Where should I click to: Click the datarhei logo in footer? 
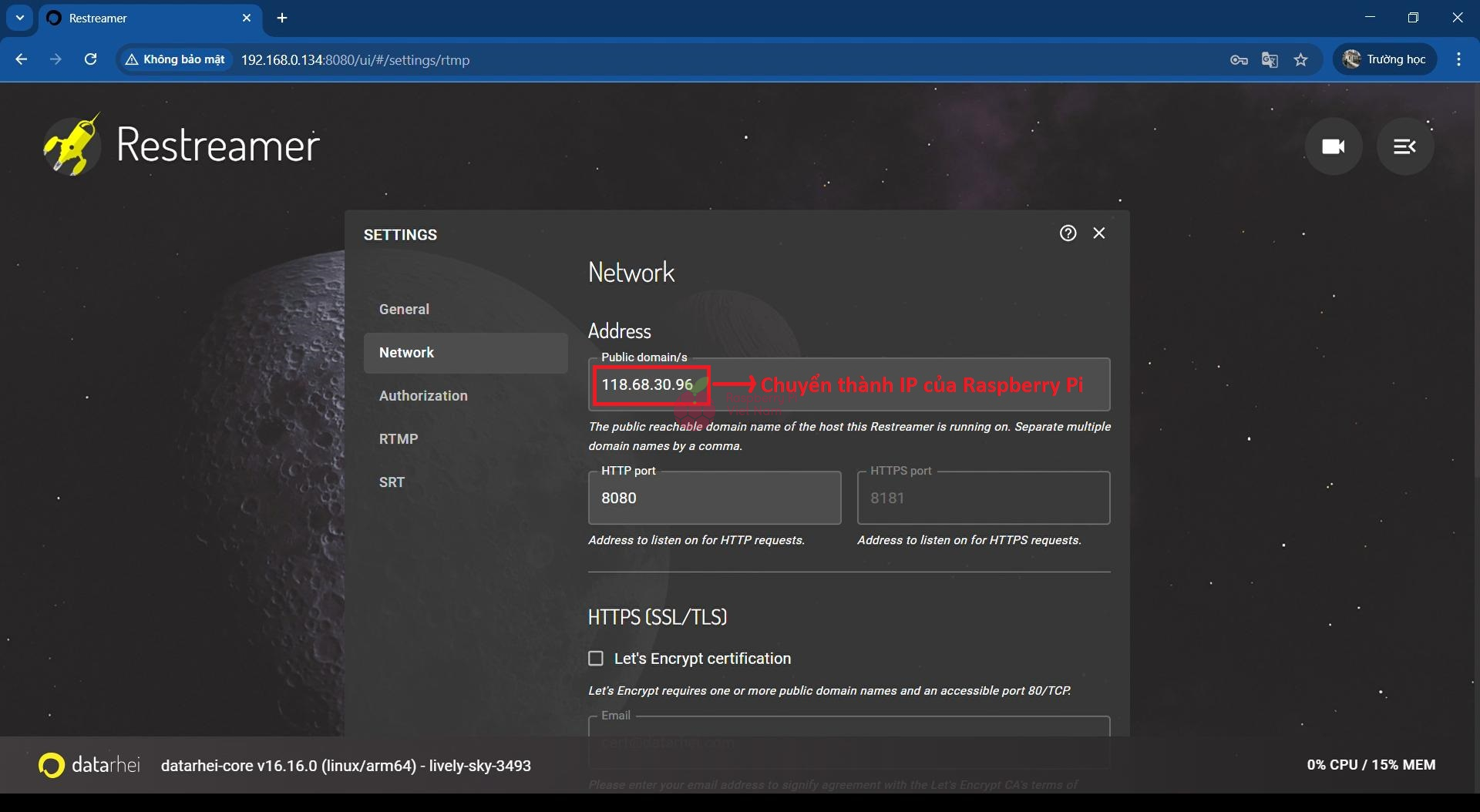pyautogui.click(x=89, y=765)
